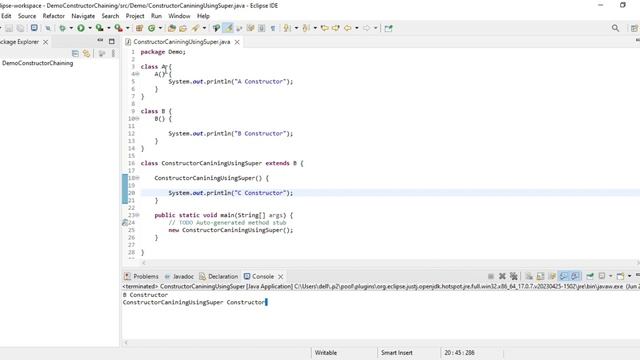Open New Java Class dropdown arrow
This screenshot has height=360, width=640.
[x=160, y=28]
